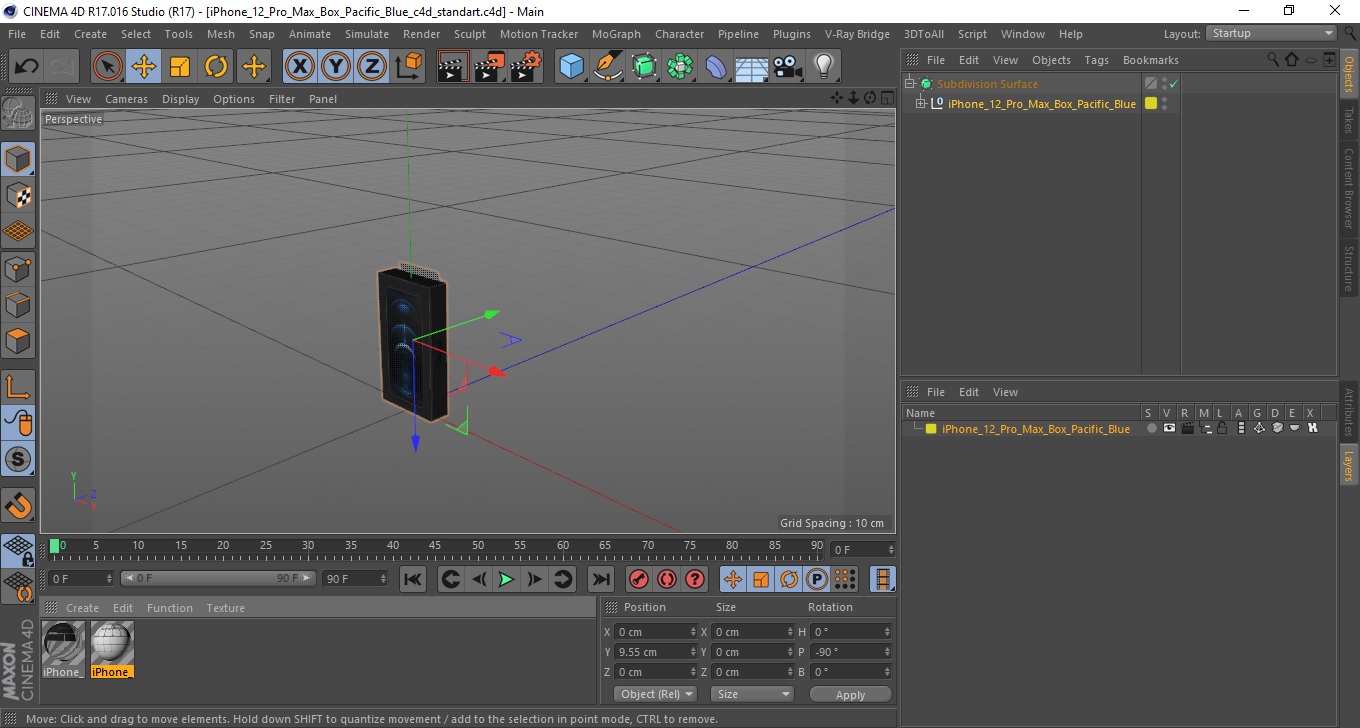Activate the Move tool
The height and width of the screenshot is (728, 1360).
click(144, 67)
